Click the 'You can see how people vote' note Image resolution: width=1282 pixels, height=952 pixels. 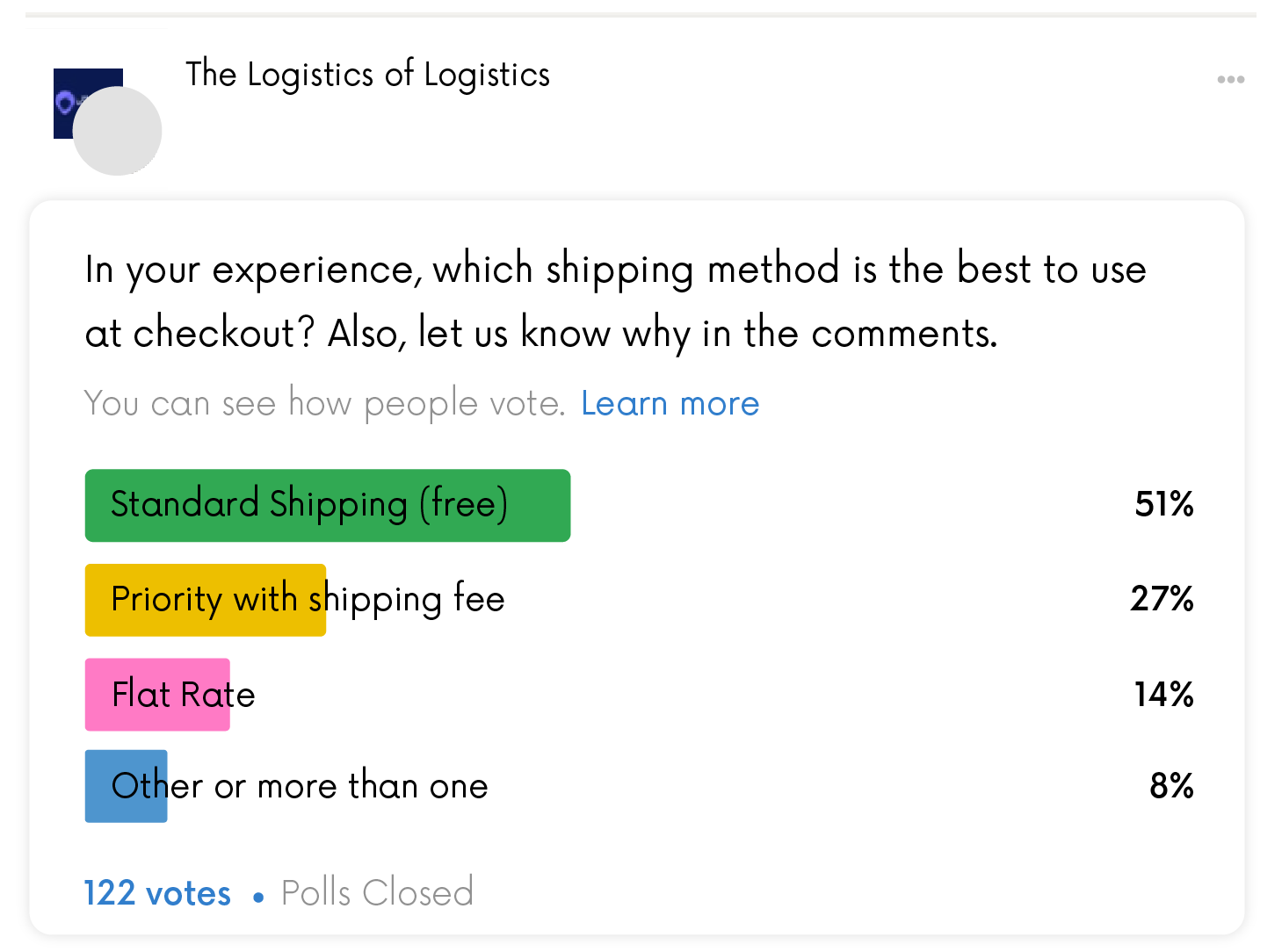pyautogui.click(x=325, y=403)
